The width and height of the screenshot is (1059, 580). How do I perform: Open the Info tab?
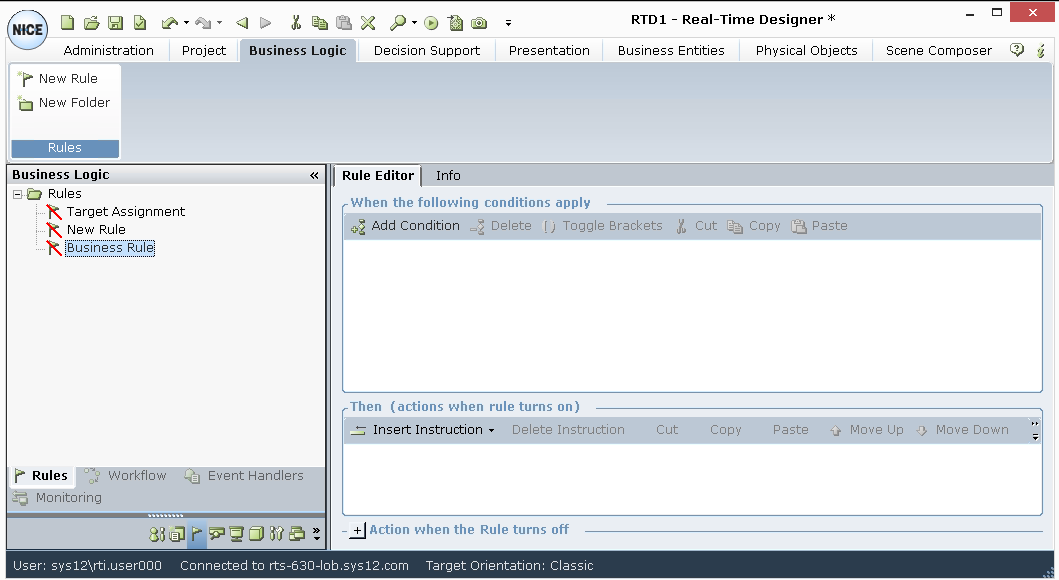[x=448, y=175]
